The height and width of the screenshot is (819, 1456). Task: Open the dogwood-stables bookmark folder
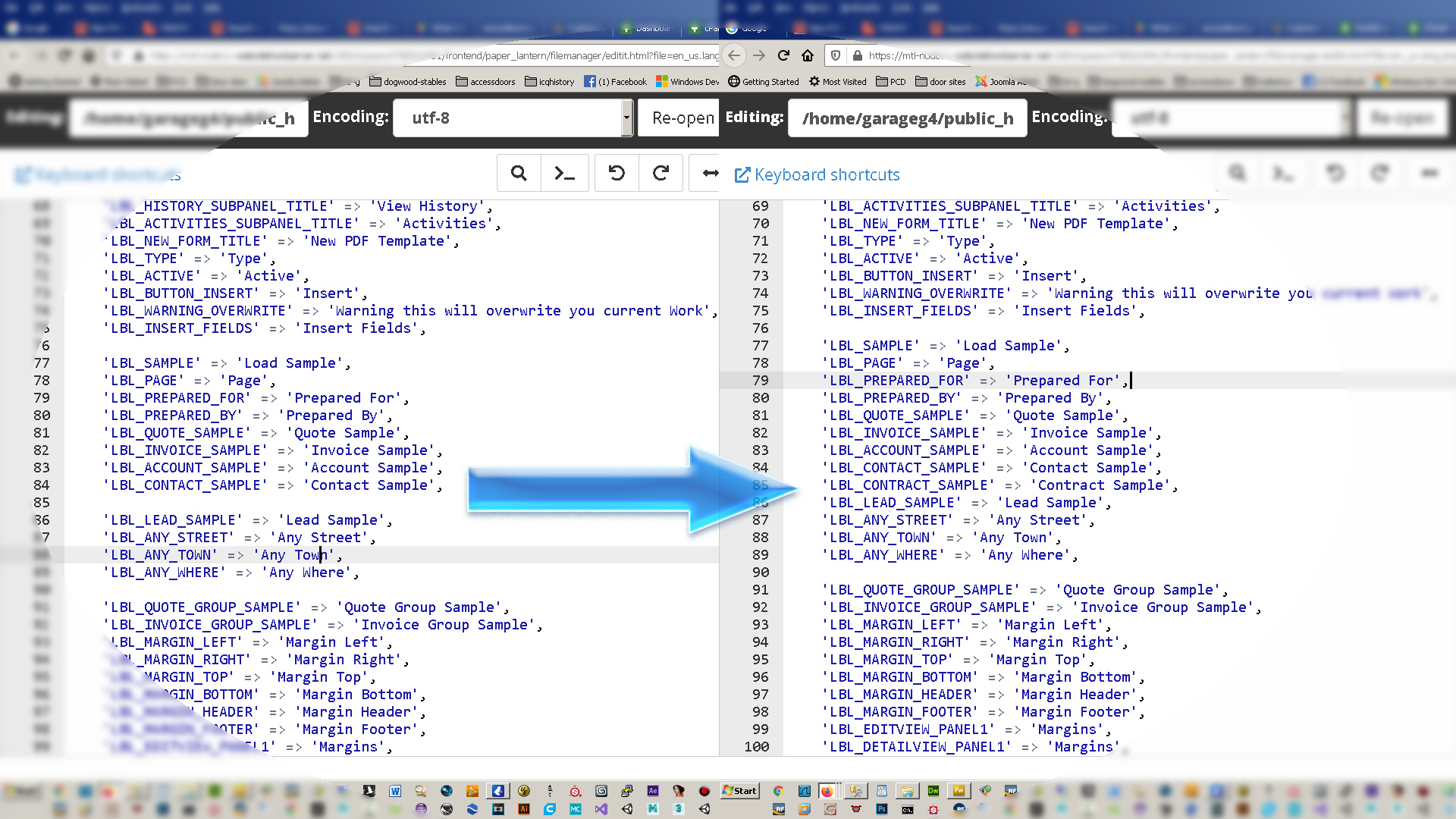click(407, 81)
